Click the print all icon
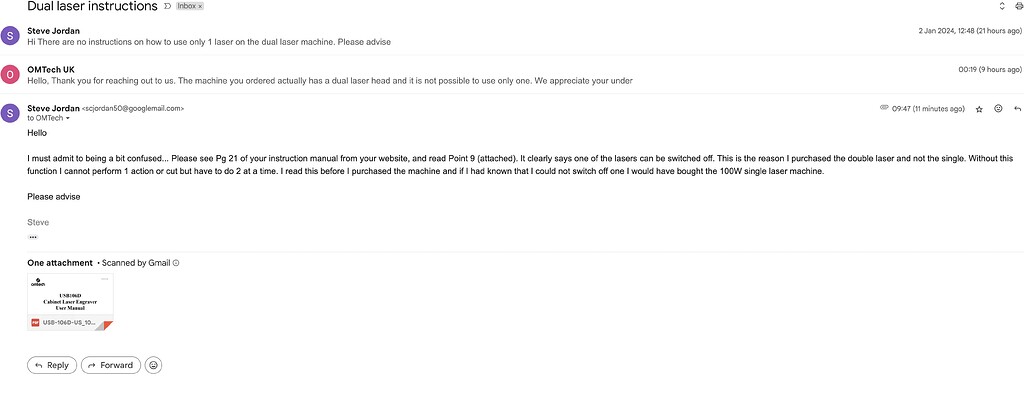 tap(1019, 7)
